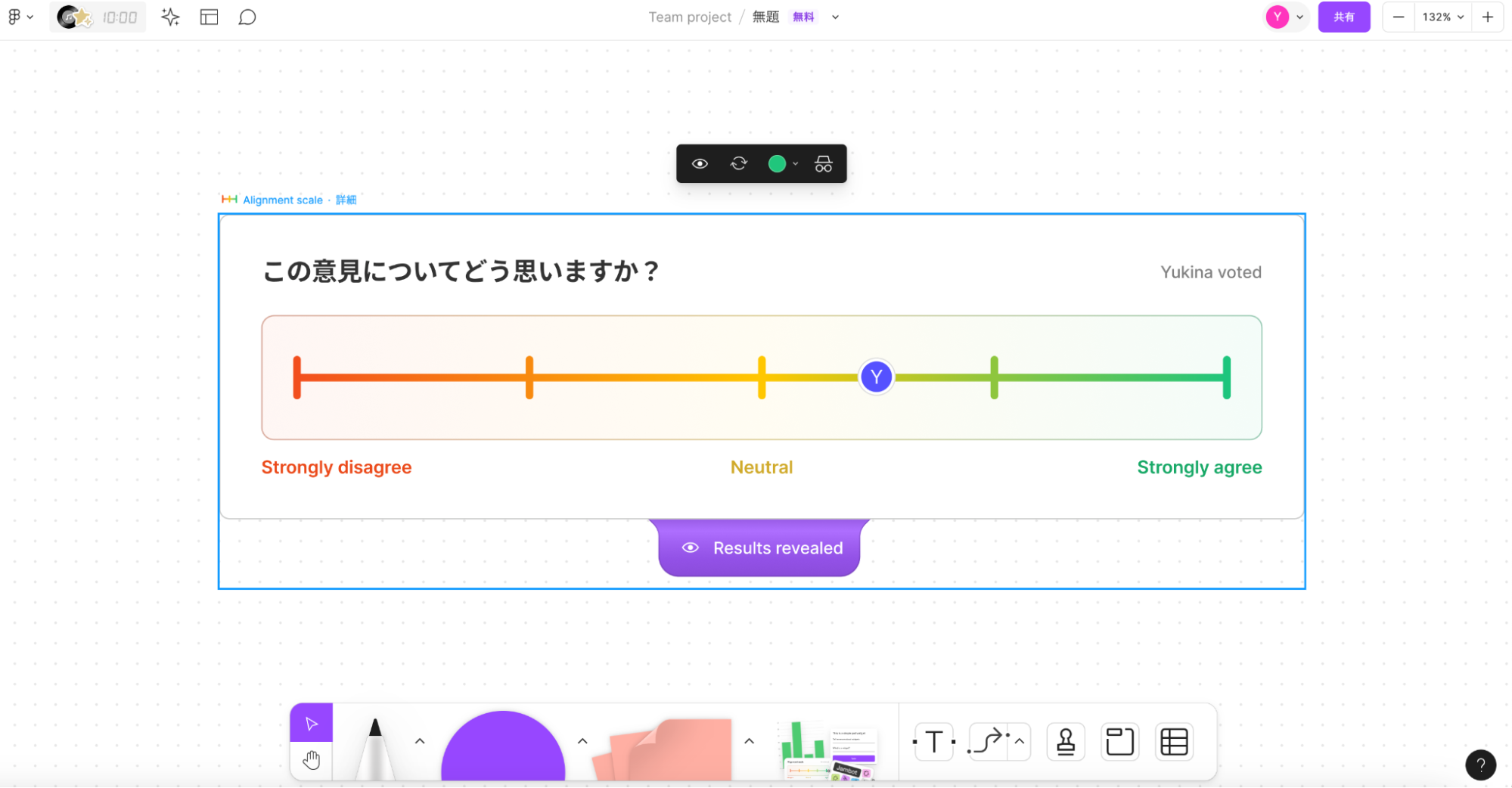Select the purple circle shape tool
This screenshot has height=788, width=1512.
(x=503, y=747)
